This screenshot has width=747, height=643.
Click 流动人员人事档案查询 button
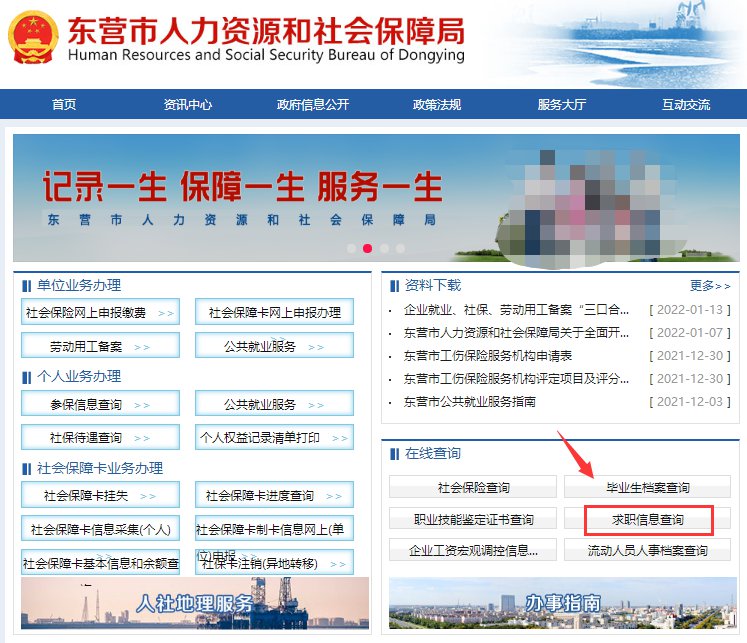click(x=647, y=550)
